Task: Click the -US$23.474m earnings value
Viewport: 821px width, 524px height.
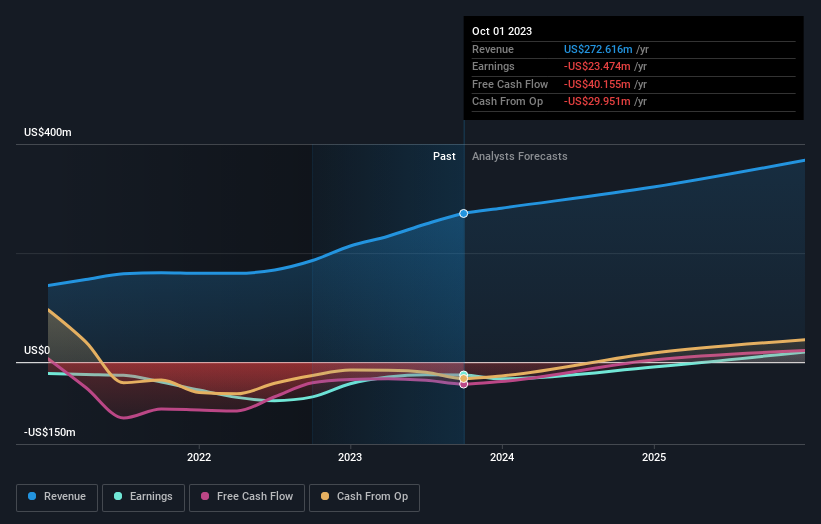Action: pyautogui.click(x=597, y=66)
